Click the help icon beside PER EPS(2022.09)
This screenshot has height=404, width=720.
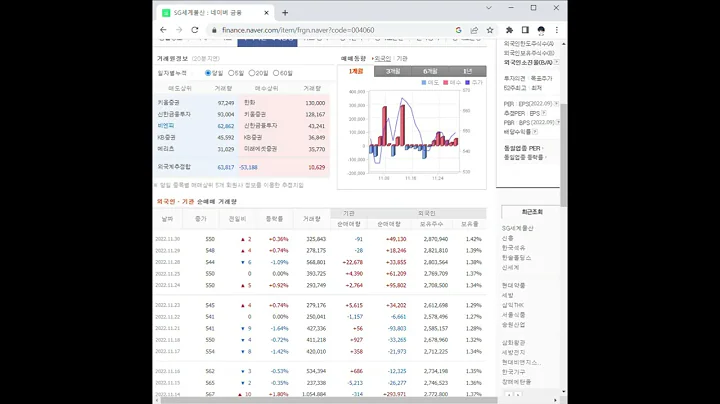coord(556,104)
